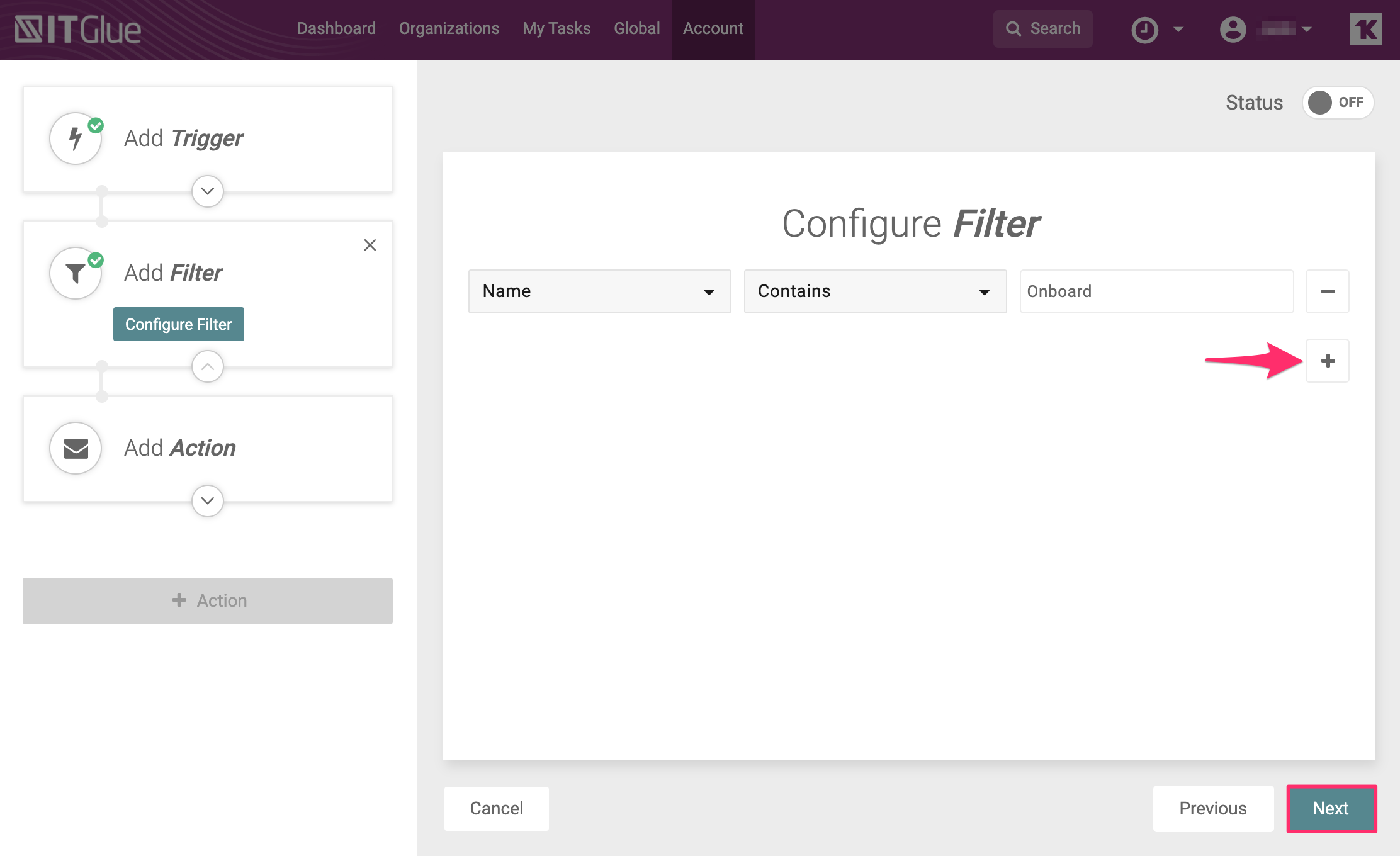
Task: Open the recent history clock icon
Action: click(x=1145, y=30)
